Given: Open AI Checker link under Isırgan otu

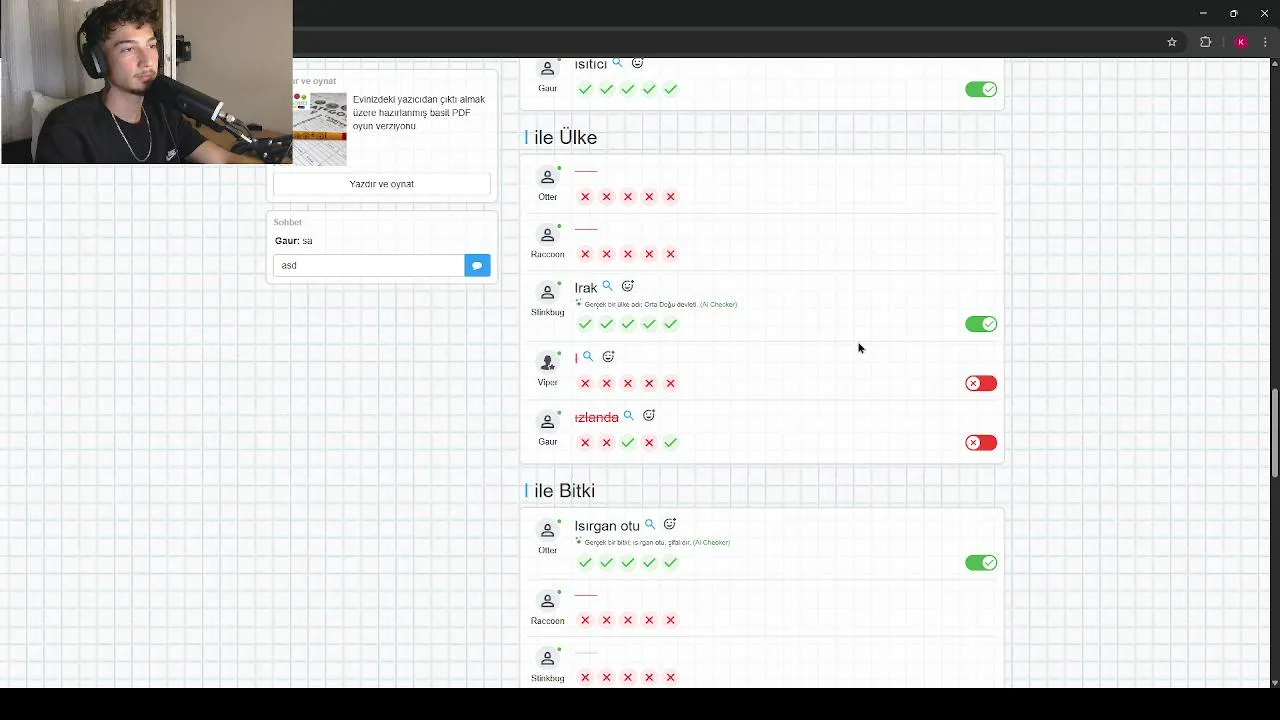Looking at the screenshot, I should (711, 542).
